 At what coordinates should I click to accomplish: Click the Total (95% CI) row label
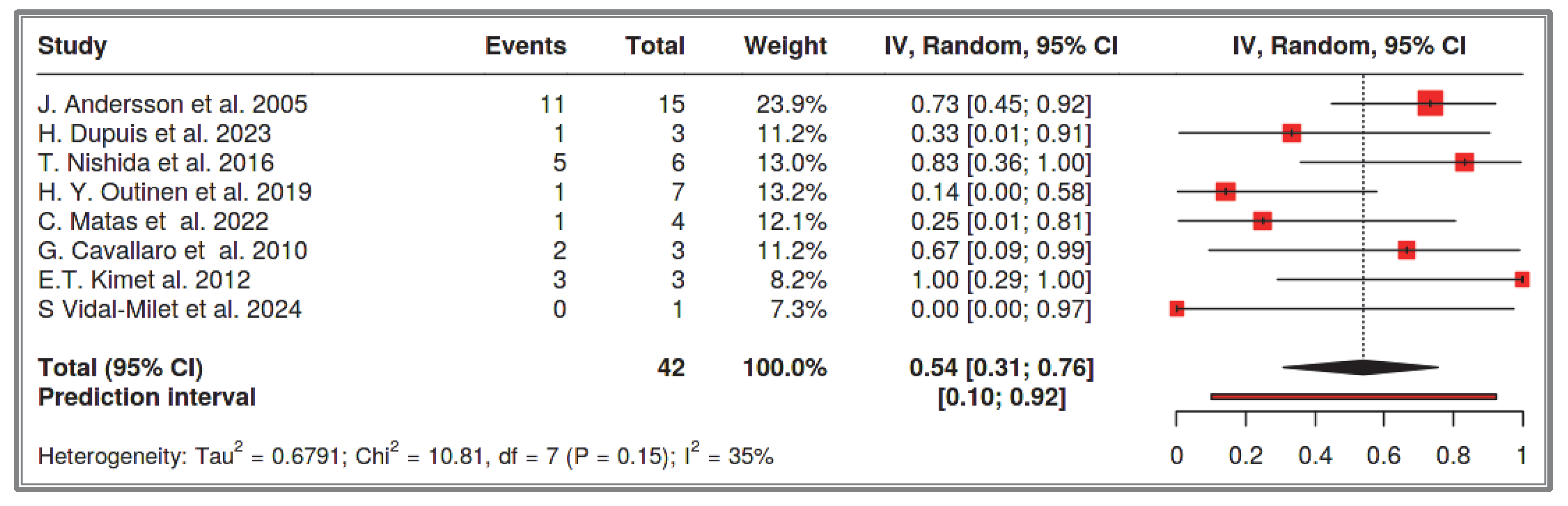tap(120, 367)
